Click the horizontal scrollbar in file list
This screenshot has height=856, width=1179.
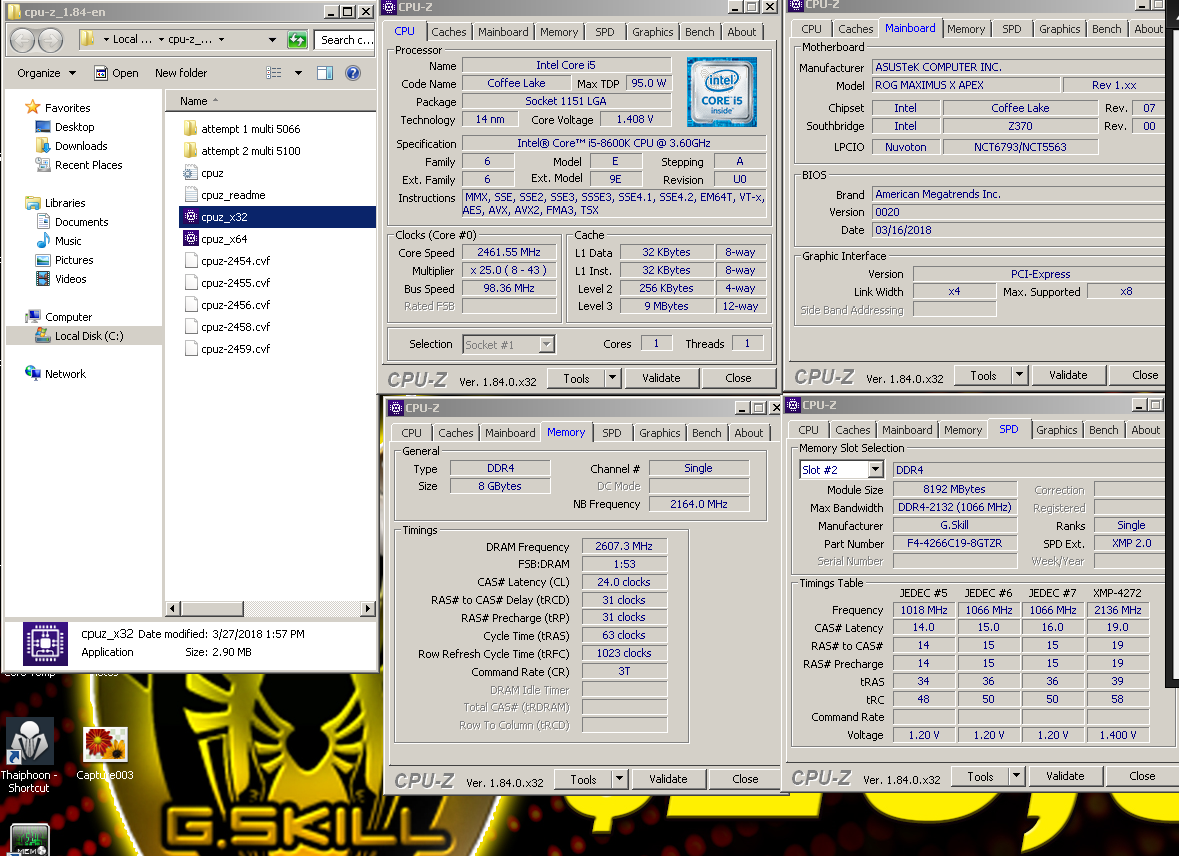point(213,609)
